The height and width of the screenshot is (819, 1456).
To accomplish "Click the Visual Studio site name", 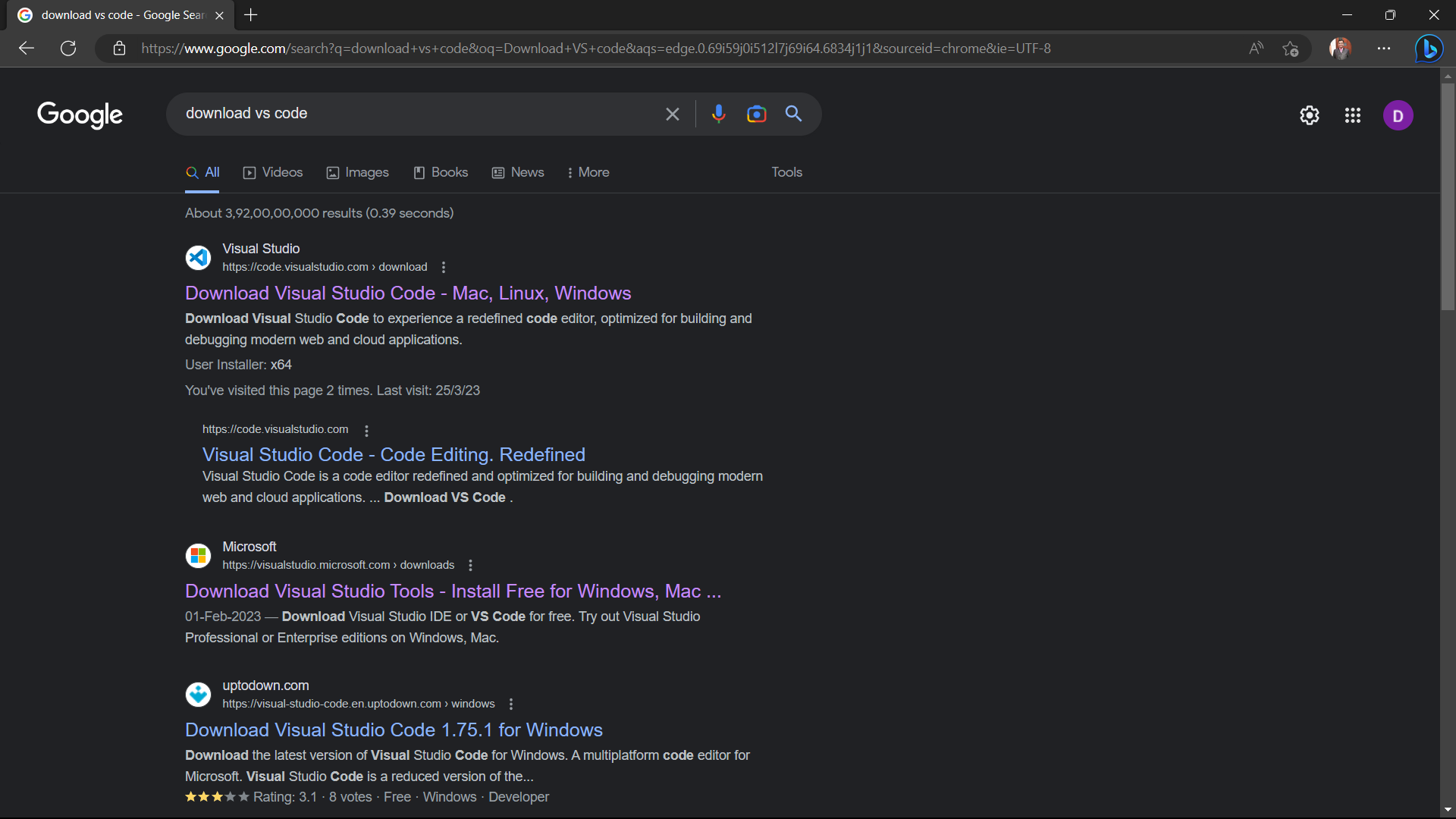I will (x=261, y=249).
